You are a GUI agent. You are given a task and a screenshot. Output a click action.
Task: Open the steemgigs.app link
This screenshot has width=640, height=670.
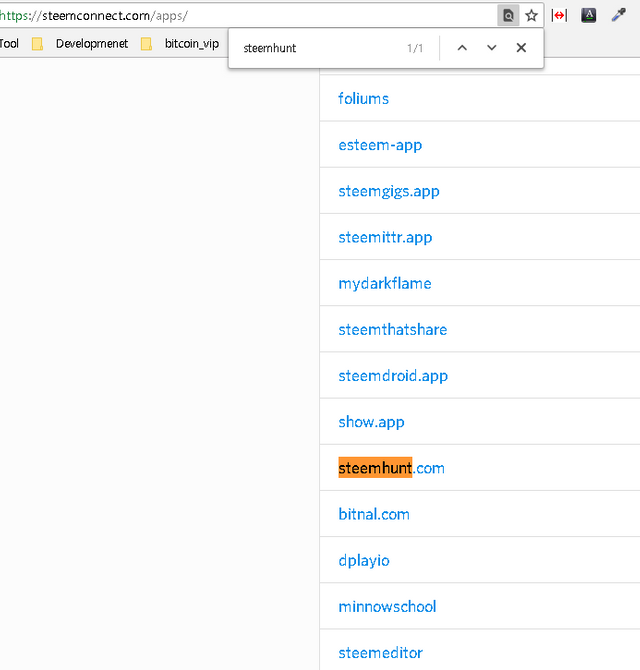(x=389, y=191)
